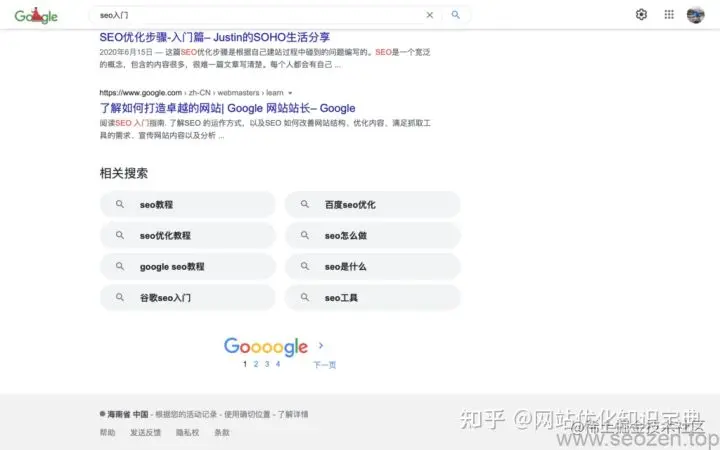Click magnifier icon in seo怎么做 chip
The width and height of the screenshot is (720, 450).
[x=305, y=235]
